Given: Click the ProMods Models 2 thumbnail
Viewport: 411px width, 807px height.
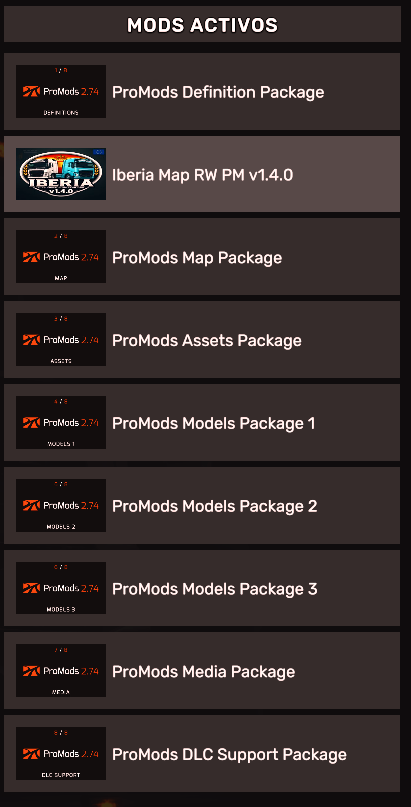Looking at the screenshot, I should click(x=61, y=505).
